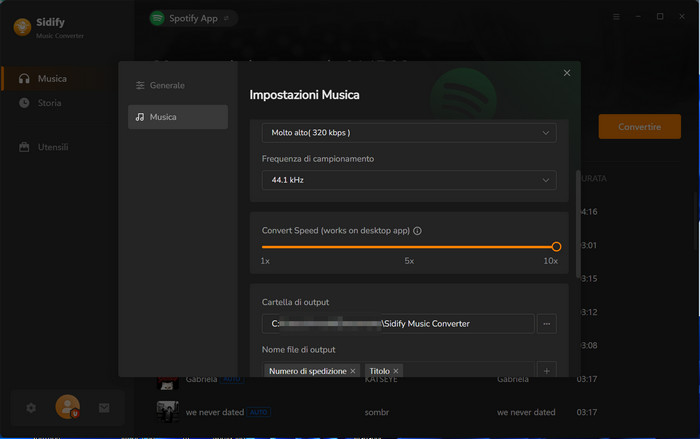Open the Storia section in the sidebar
Viewport: 700px width, 439px height.
tap(49, 103)
